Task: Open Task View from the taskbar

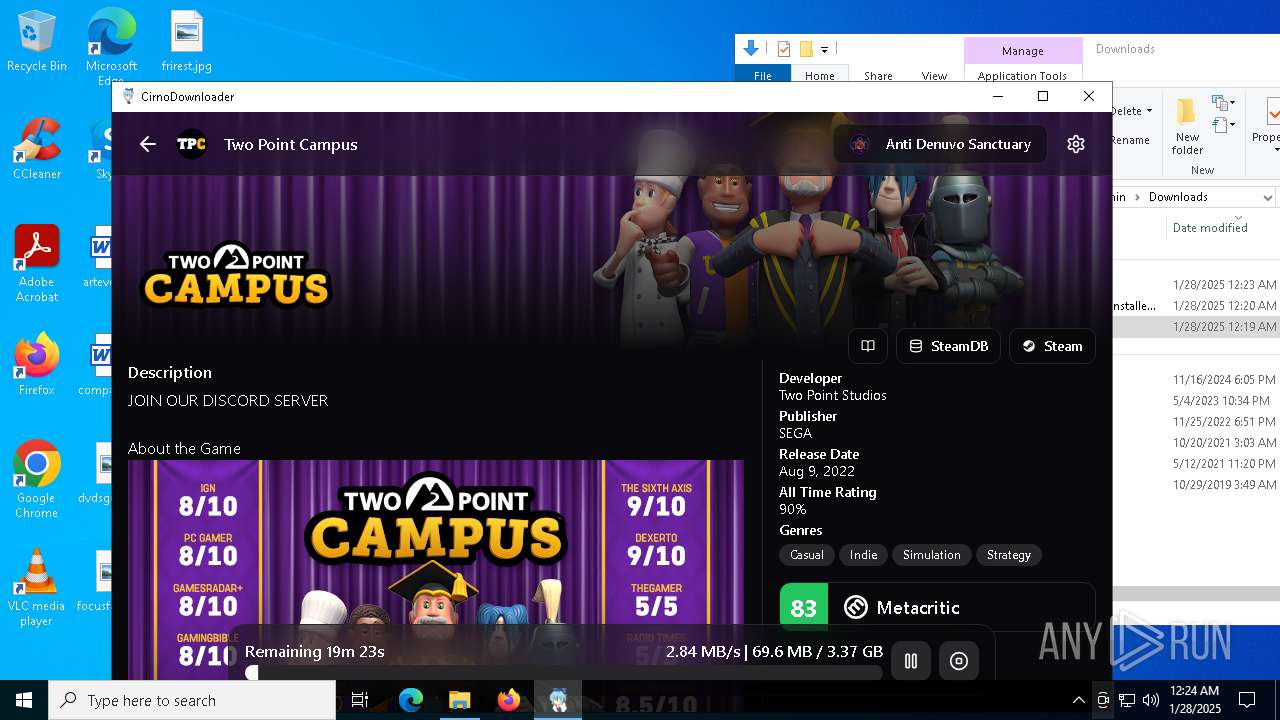Action: pyautogui.click(x=360, y=700)
